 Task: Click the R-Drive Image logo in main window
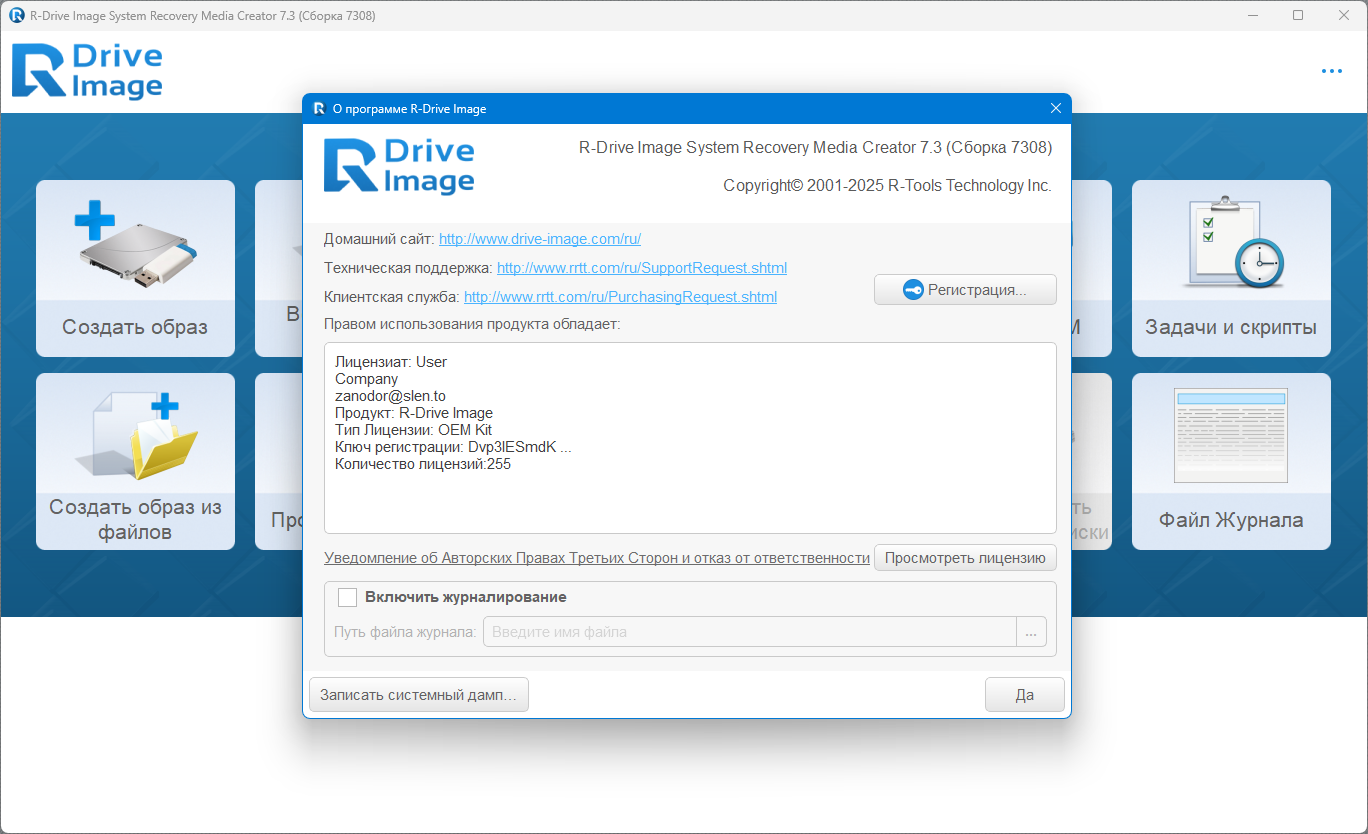pos(87,71)
